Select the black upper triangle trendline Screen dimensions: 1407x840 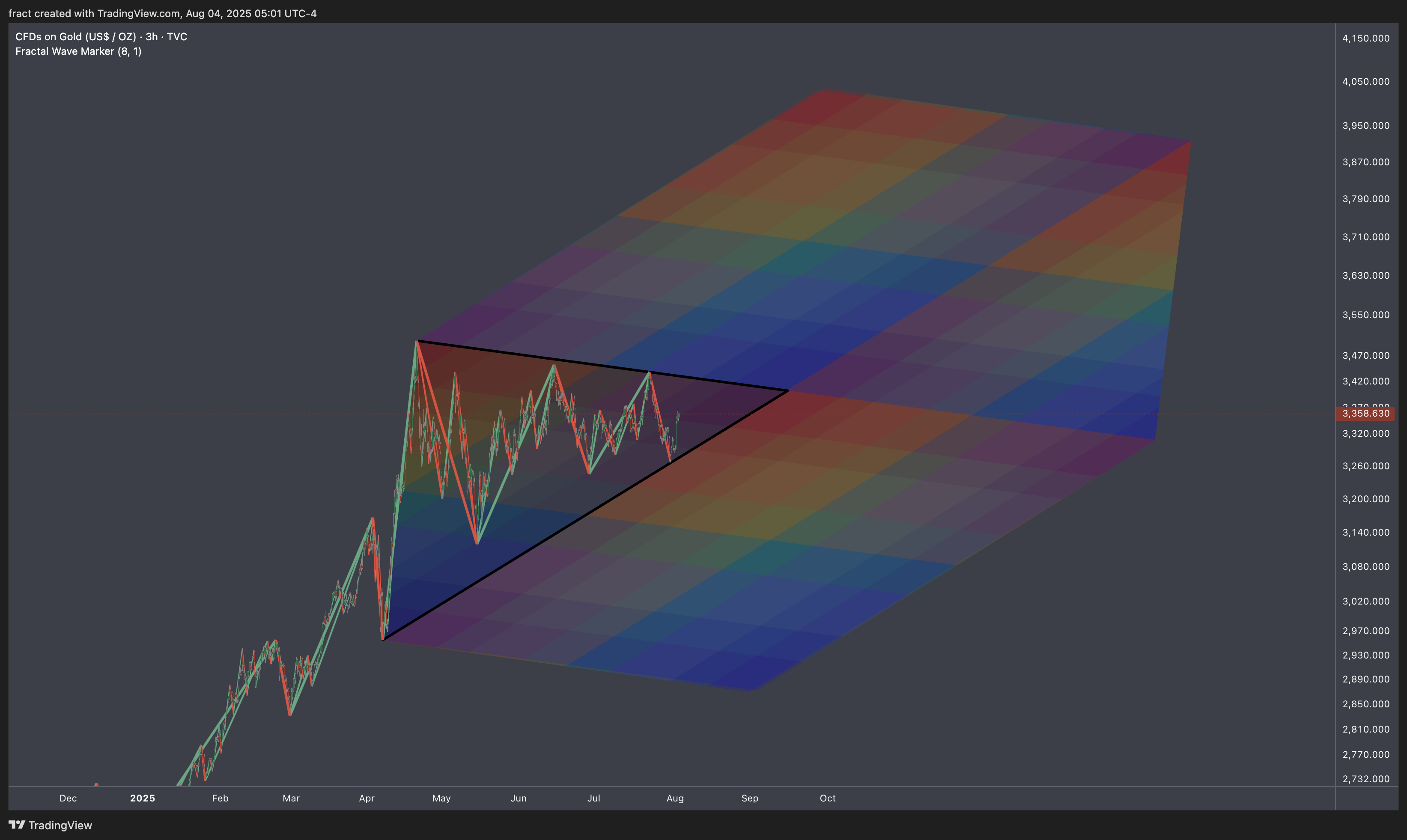point(602,366)
